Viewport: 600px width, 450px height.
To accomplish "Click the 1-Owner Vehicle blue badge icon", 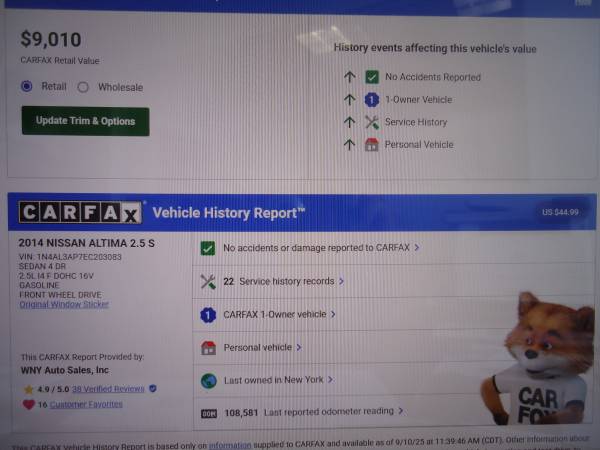I will tap(372, 100).
